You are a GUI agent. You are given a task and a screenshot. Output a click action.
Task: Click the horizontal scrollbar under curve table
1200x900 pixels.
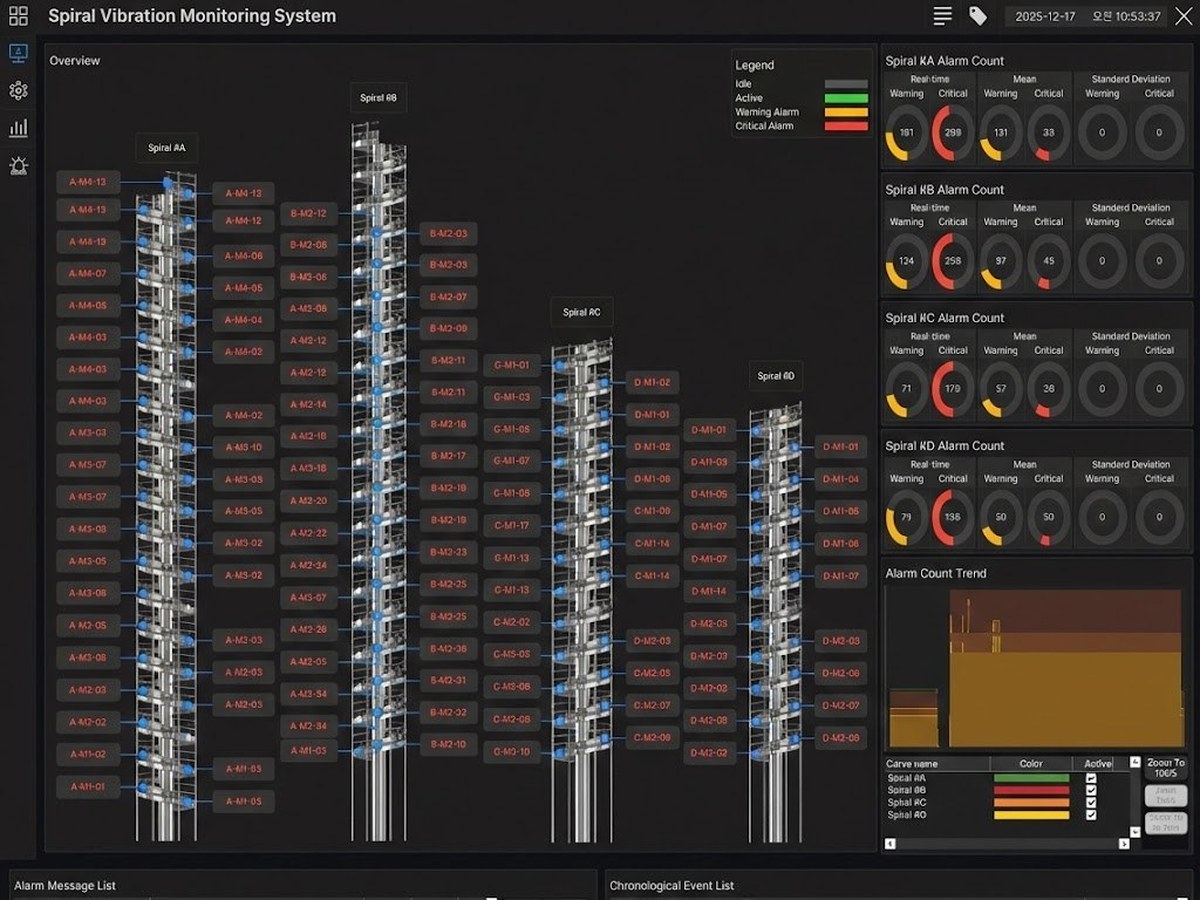1007,843
